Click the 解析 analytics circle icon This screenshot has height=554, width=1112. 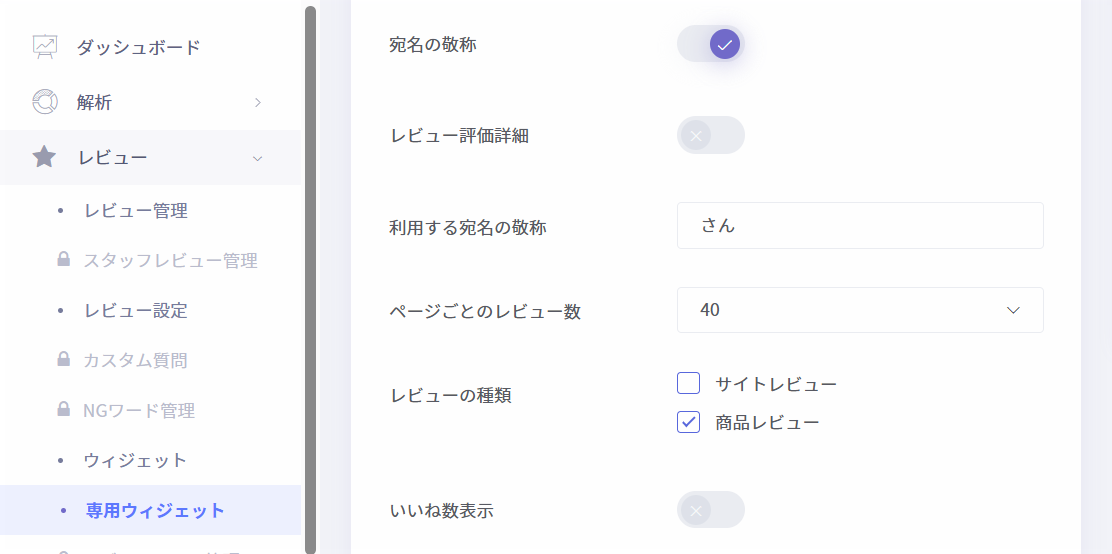(45, 102)
